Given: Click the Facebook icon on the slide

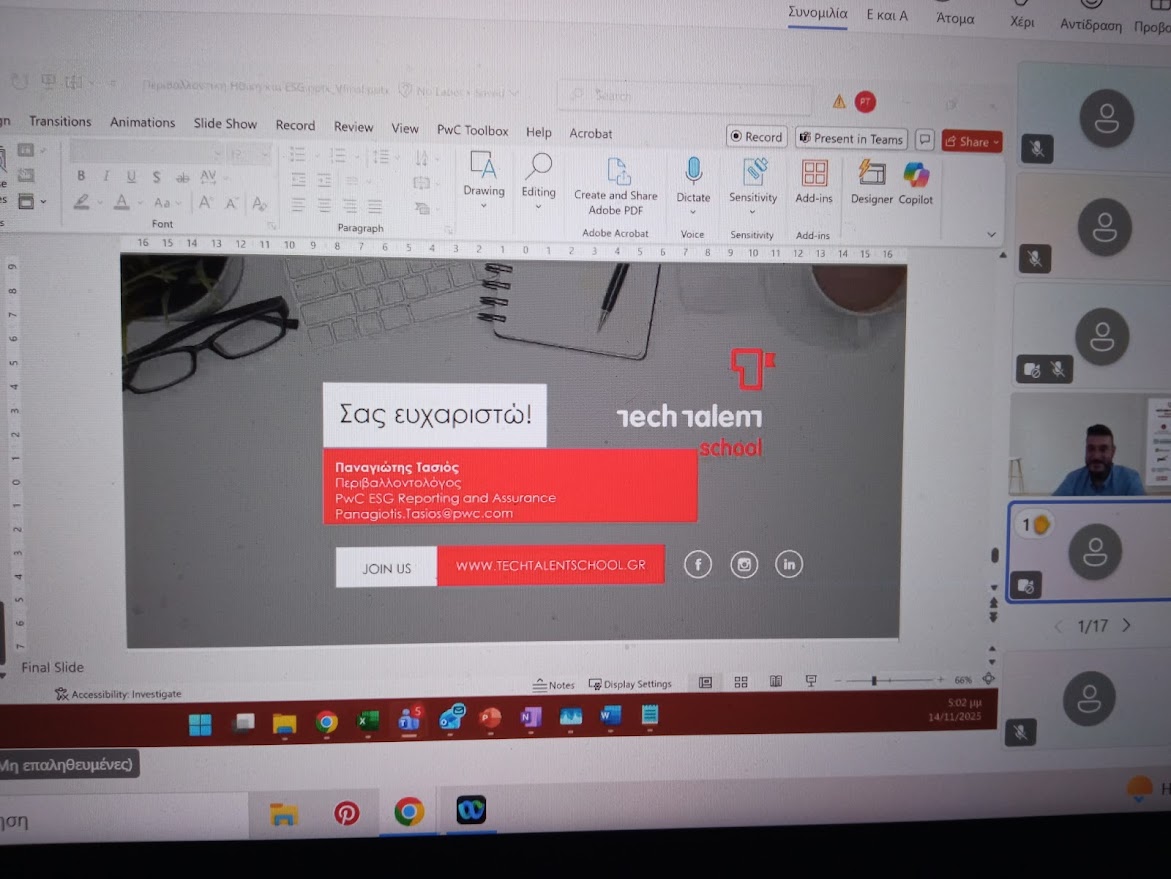Looking at the screenshot, I should [697, 565].
